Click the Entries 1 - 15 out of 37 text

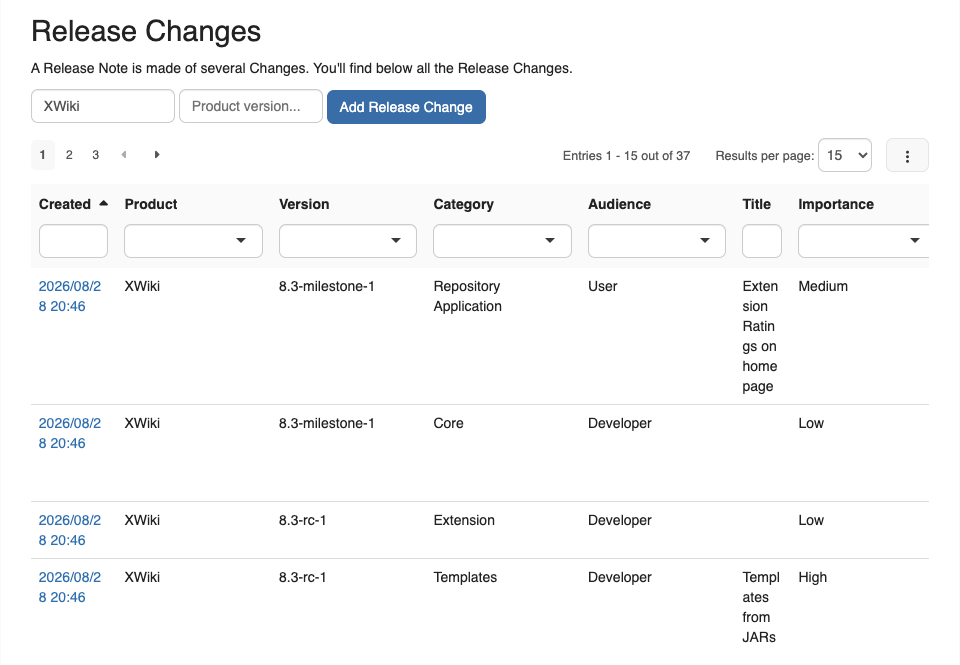(x=626, y=156)
